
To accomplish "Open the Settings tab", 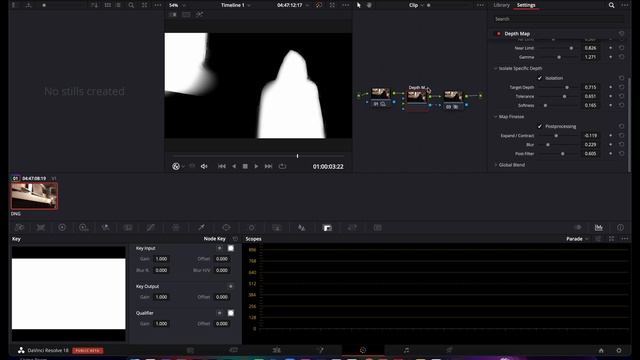I will (x=526, y=5).
